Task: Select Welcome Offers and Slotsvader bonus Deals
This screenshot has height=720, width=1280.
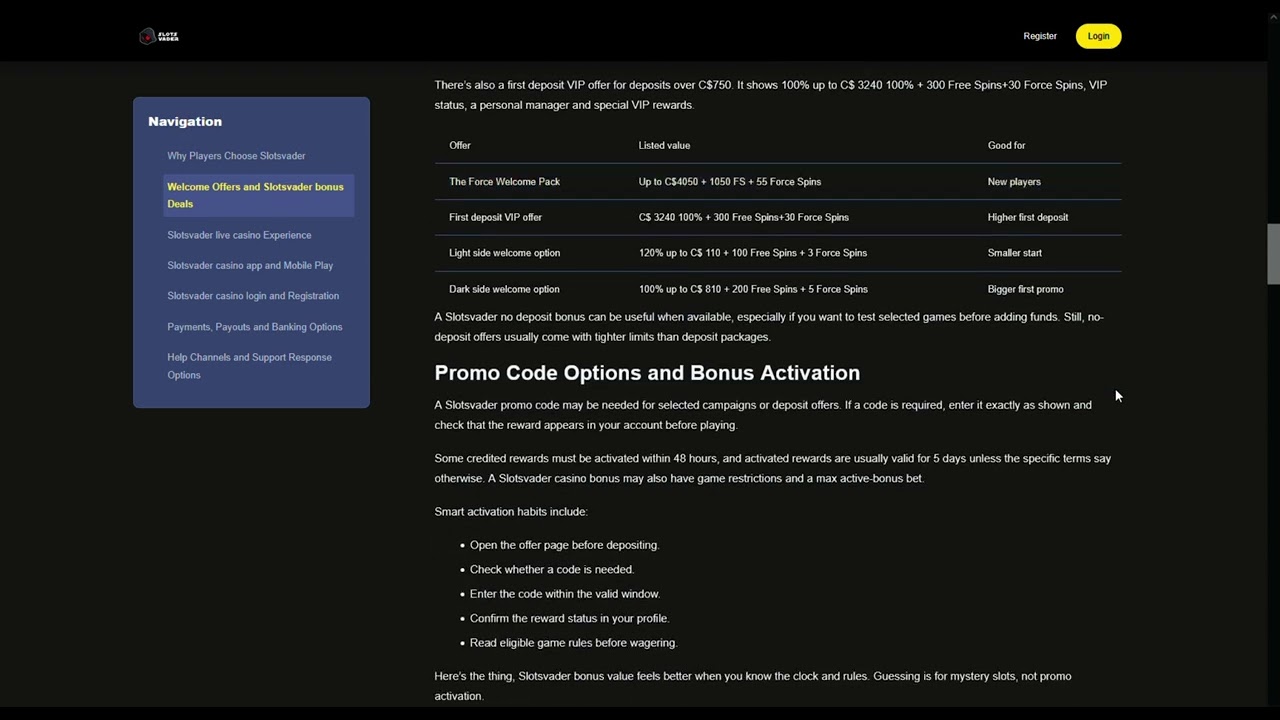Action: click(x=258, y=195)
